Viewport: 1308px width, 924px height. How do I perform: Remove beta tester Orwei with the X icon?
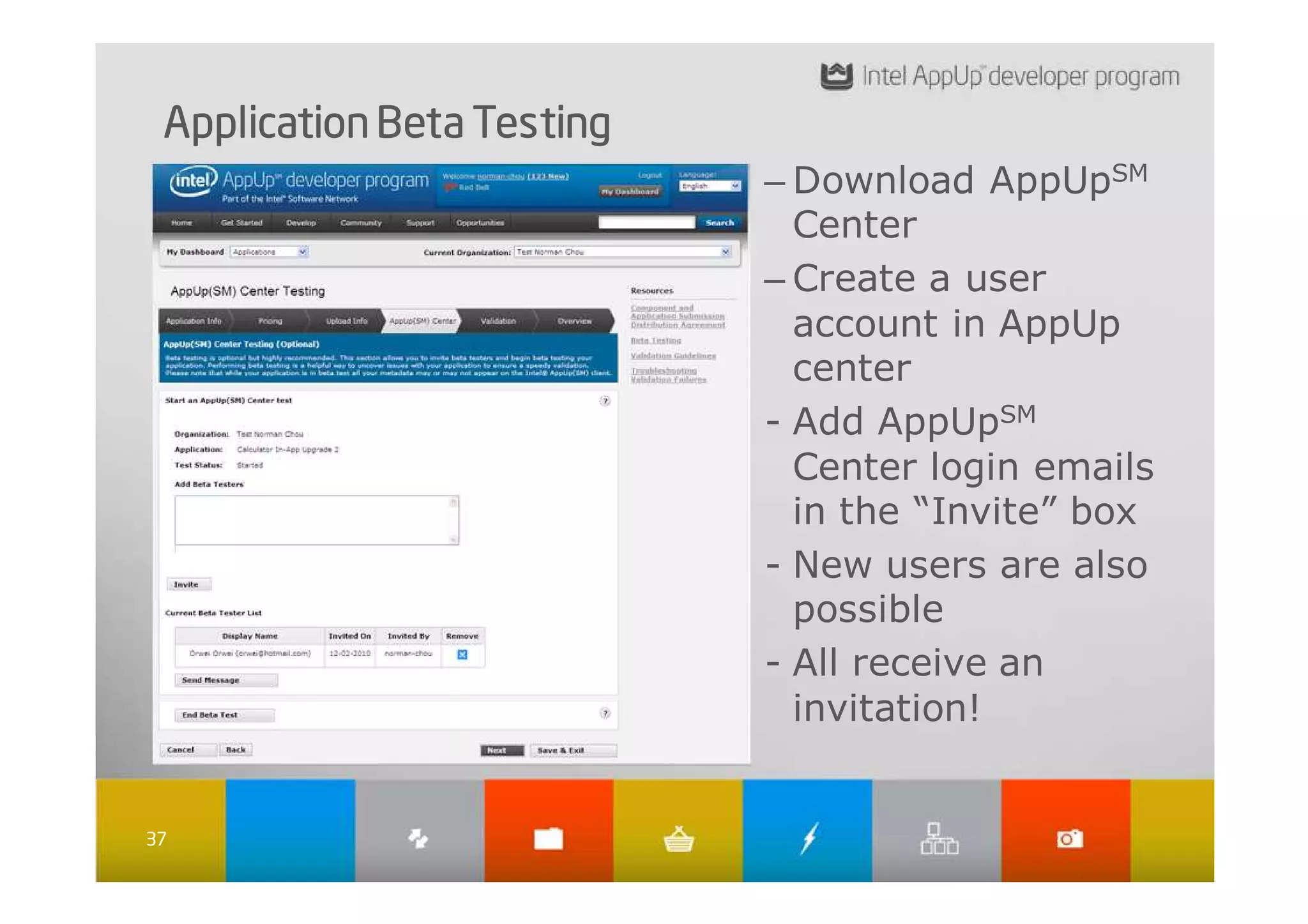click(462, 655)
